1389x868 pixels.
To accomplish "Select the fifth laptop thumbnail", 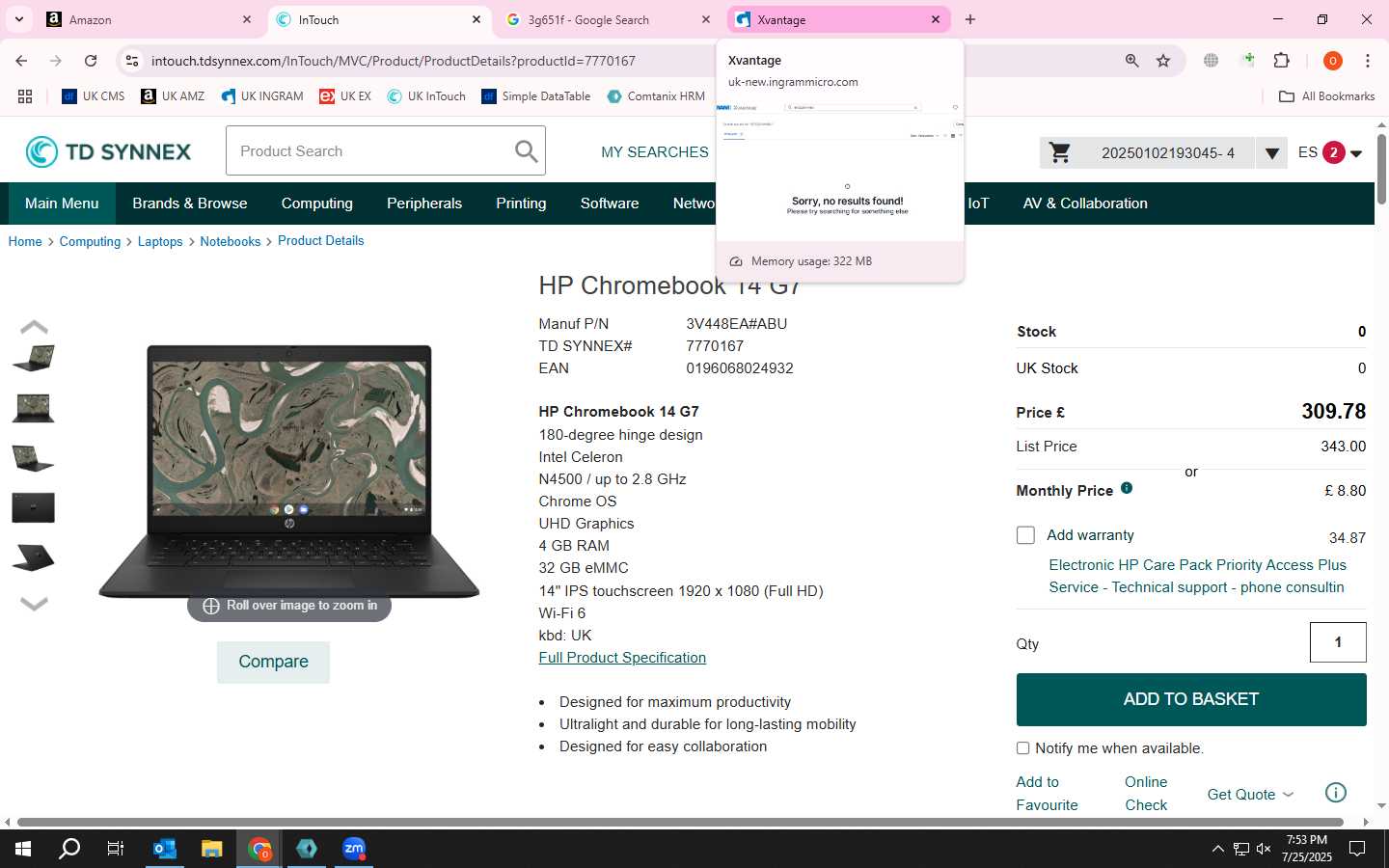I will click(x=33, y=557).
